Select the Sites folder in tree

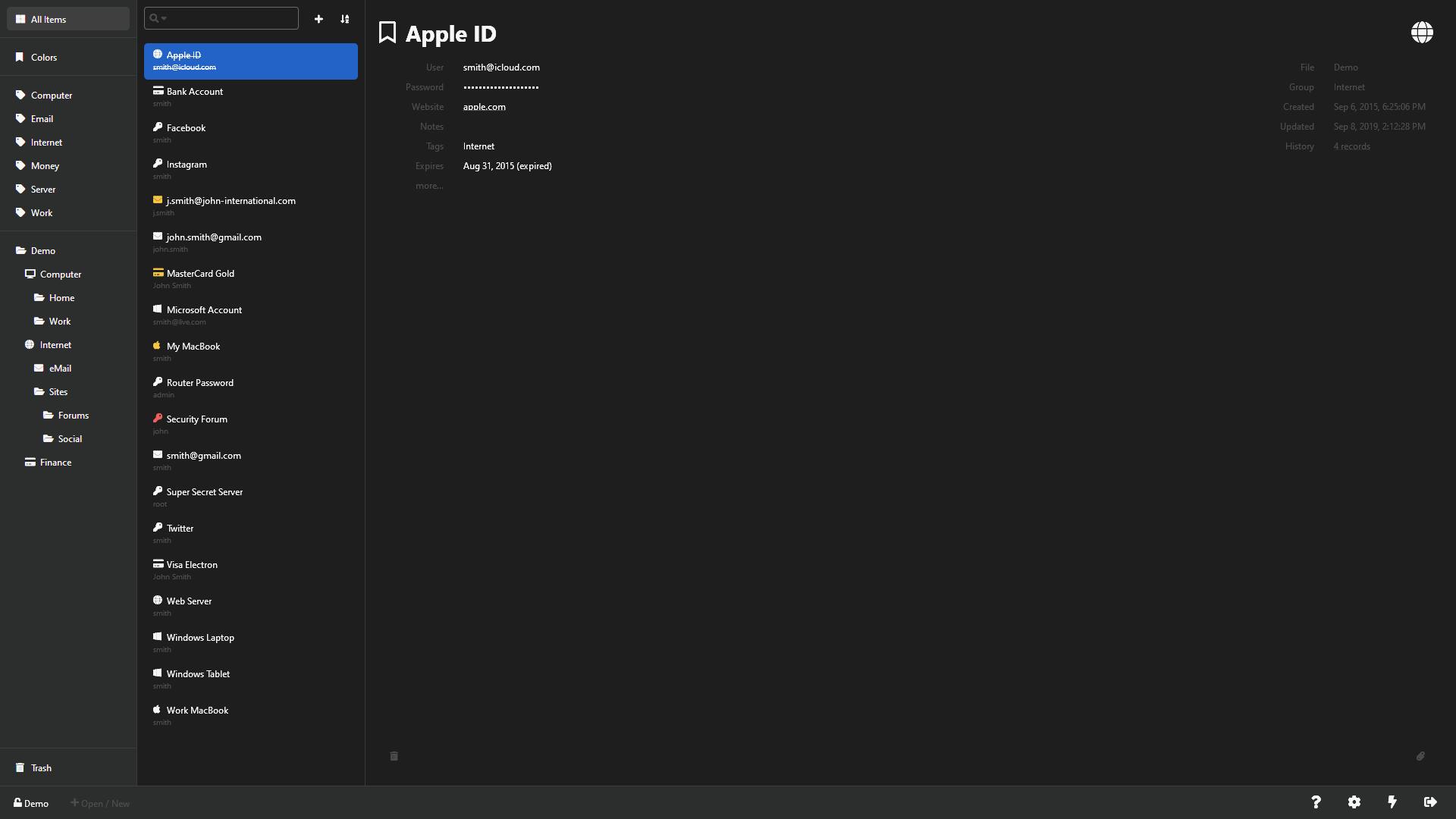(58, 392)
